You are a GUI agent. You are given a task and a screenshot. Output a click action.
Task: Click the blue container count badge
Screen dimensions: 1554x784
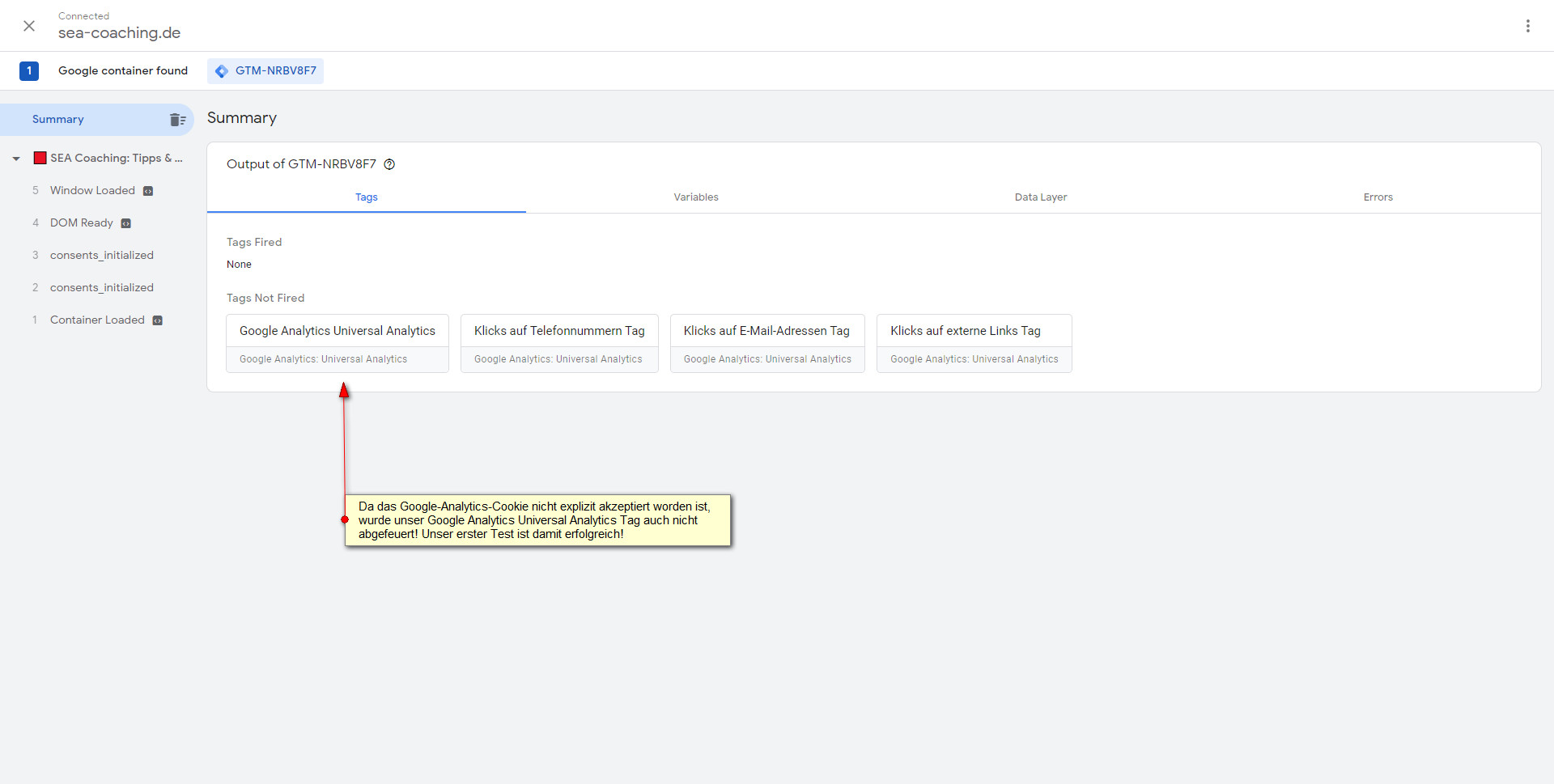(29, 71)
